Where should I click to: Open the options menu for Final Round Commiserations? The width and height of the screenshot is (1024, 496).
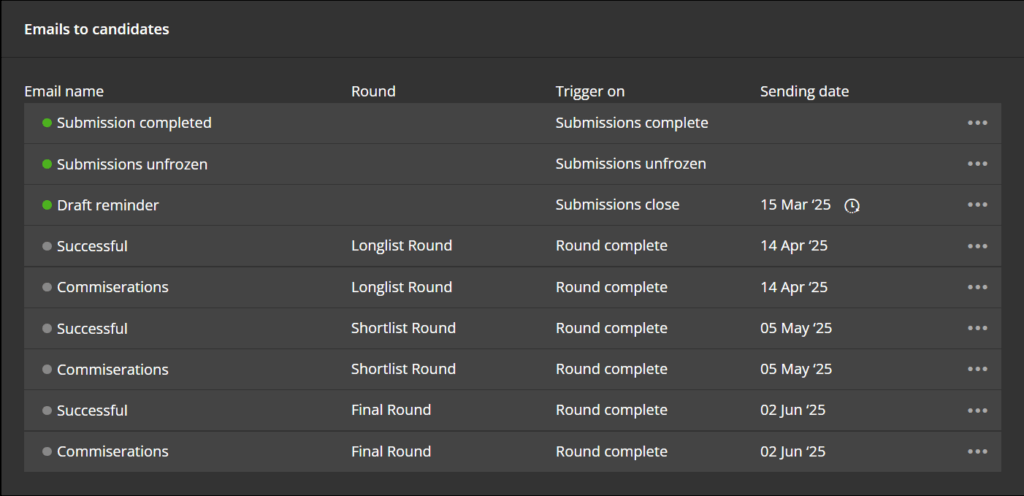coord(977,452)
